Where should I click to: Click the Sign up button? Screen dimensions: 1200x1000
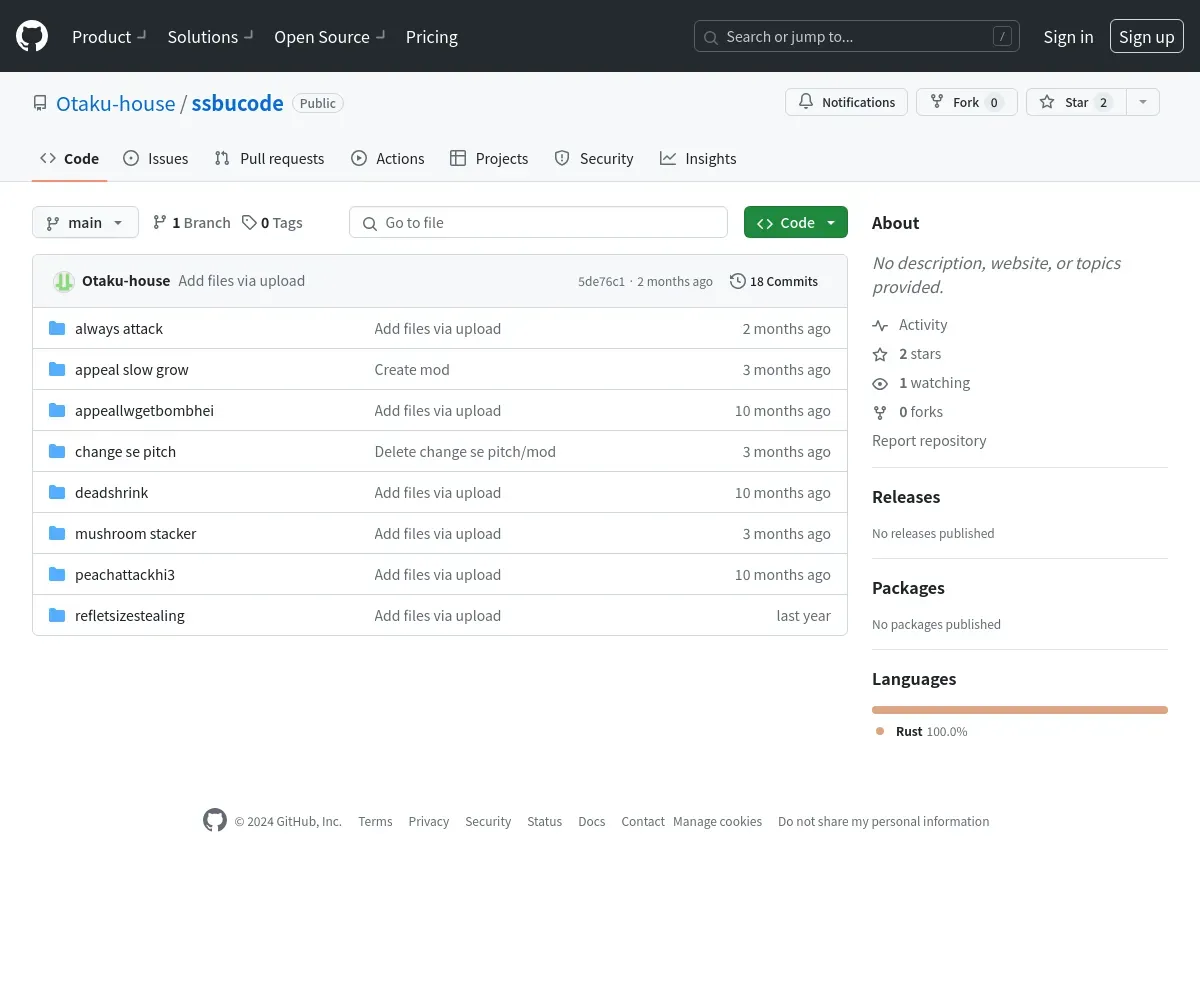click(x=1147, y=37)
